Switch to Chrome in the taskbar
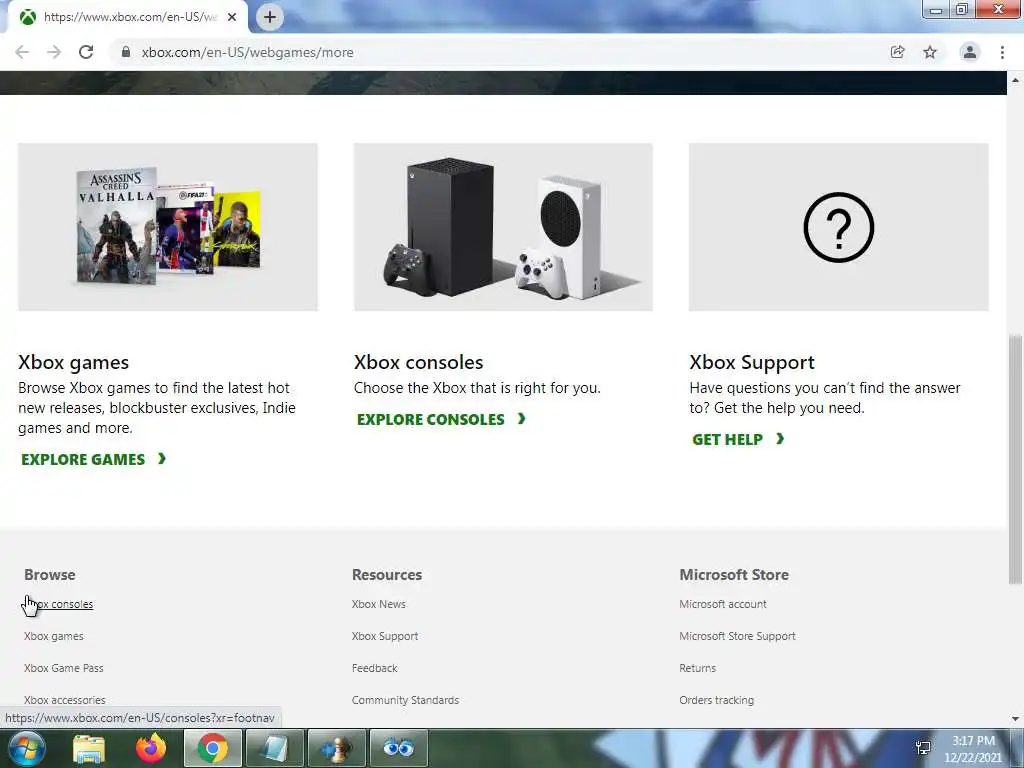The image size is (1024, 768). tap(213, 748)
